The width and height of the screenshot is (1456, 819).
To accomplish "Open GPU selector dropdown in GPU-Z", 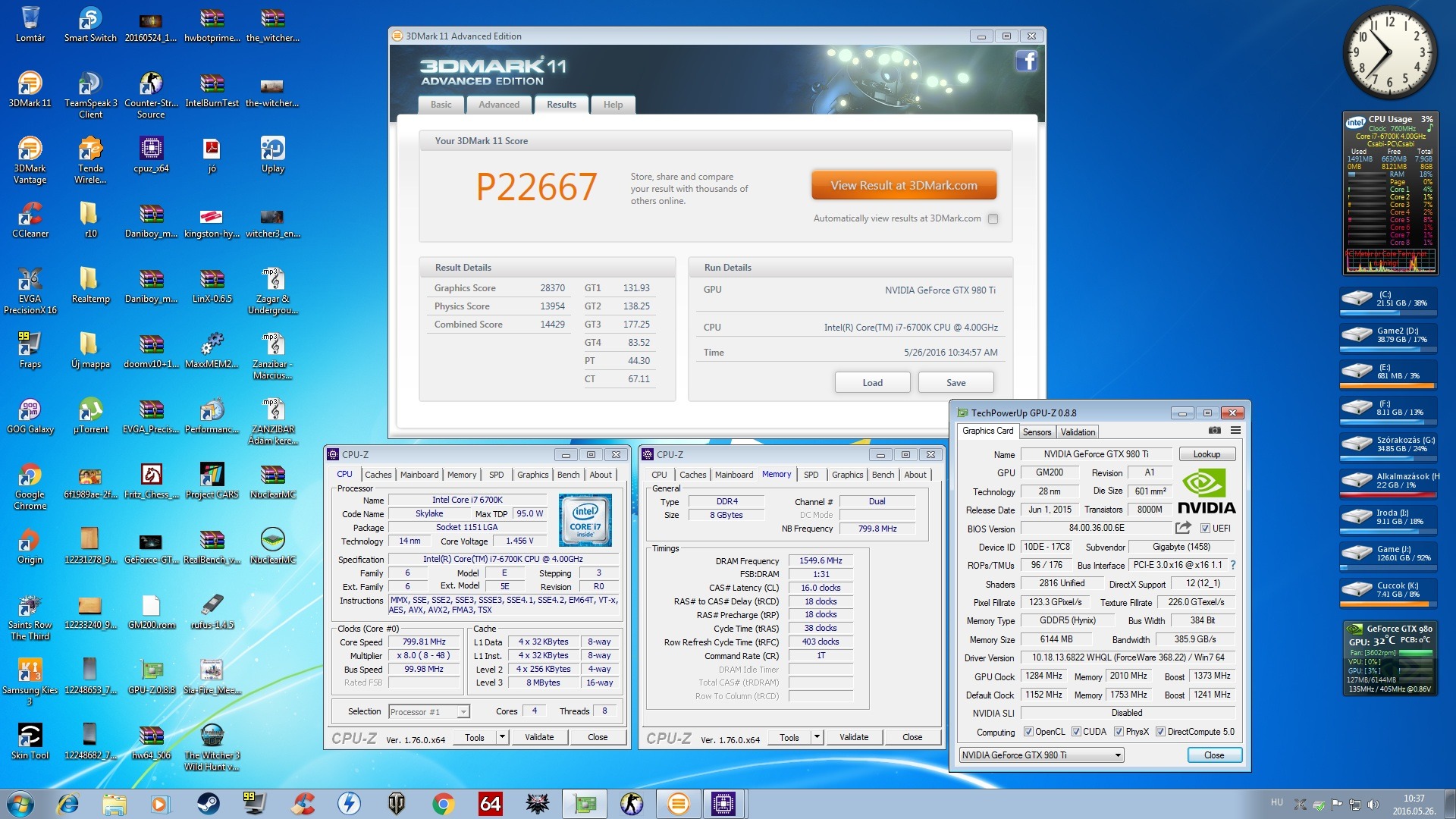I will pos(1041,755).
